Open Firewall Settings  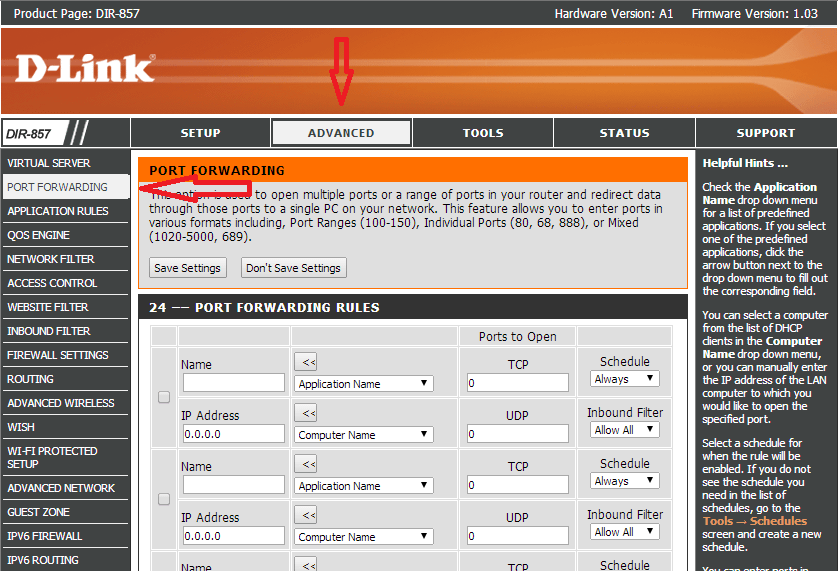tap(65, 356)
